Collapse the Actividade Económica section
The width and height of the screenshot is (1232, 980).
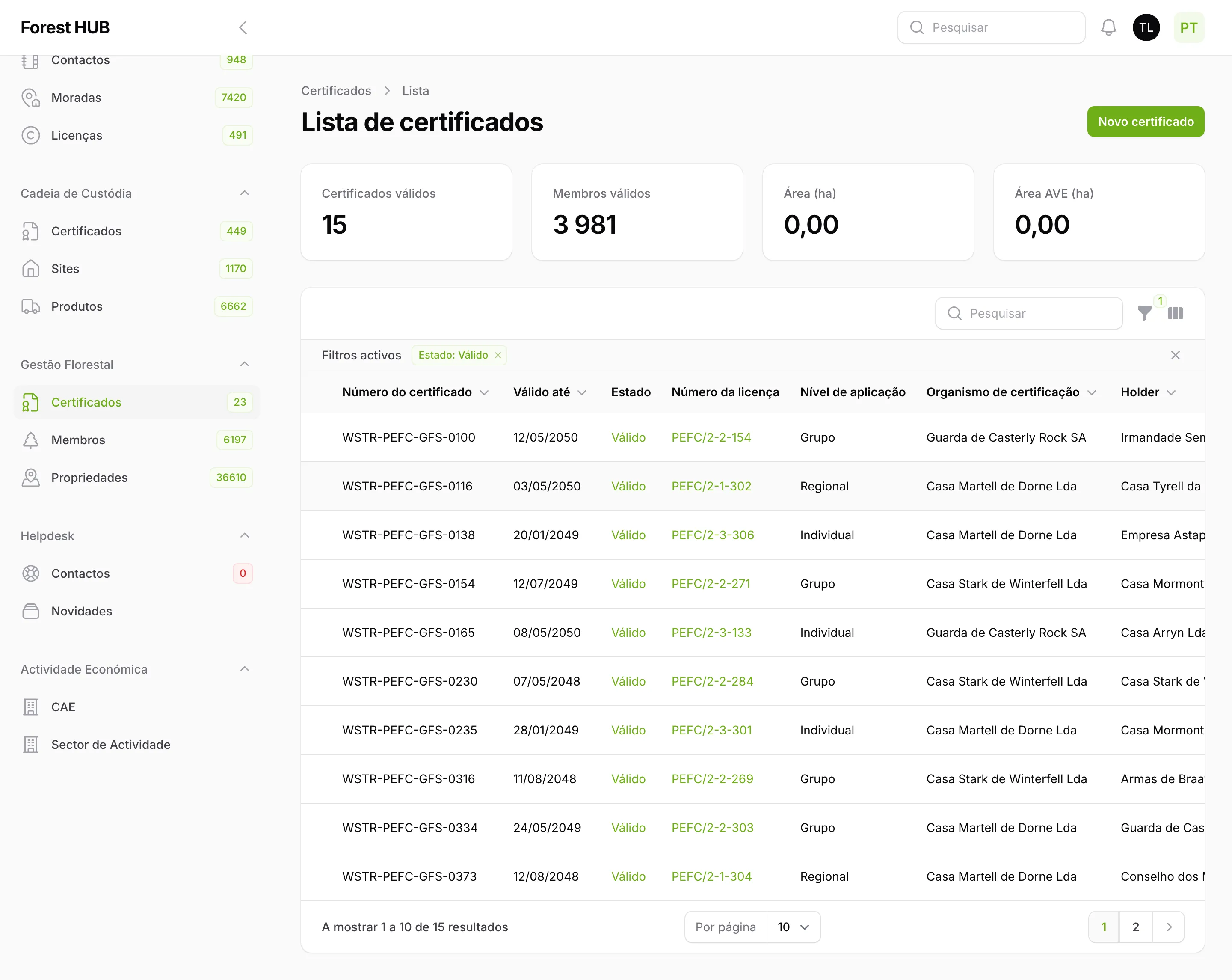point(245,669)
